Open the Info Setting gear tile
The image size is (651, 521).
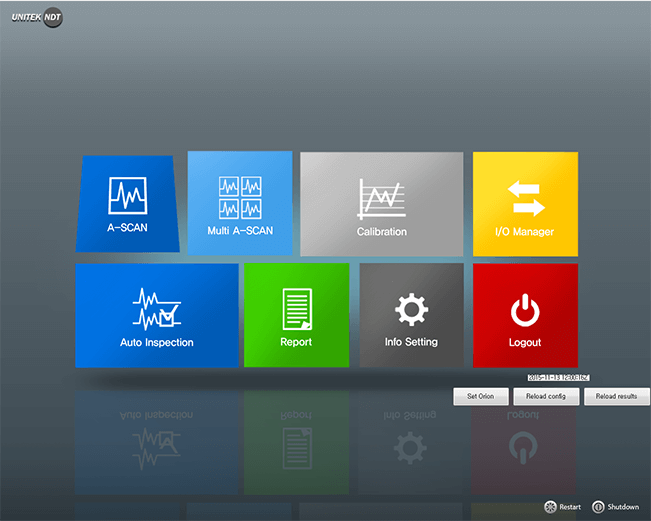(x=411, y=315)
